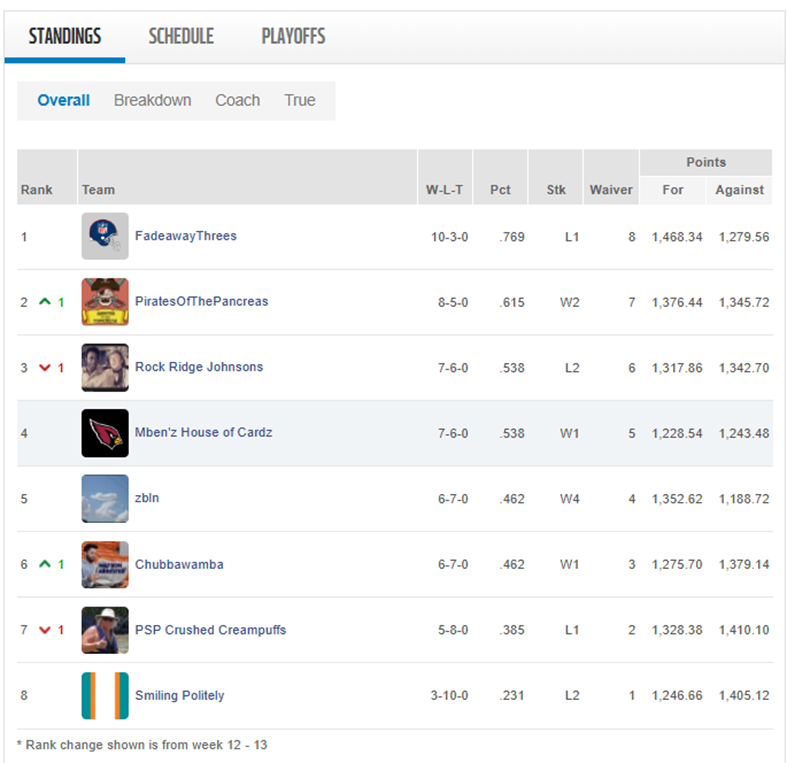The width and height of the screenshot is (787, 763).
Task: Click the .615 win percentage cell
Action: [x=512, y=302]
